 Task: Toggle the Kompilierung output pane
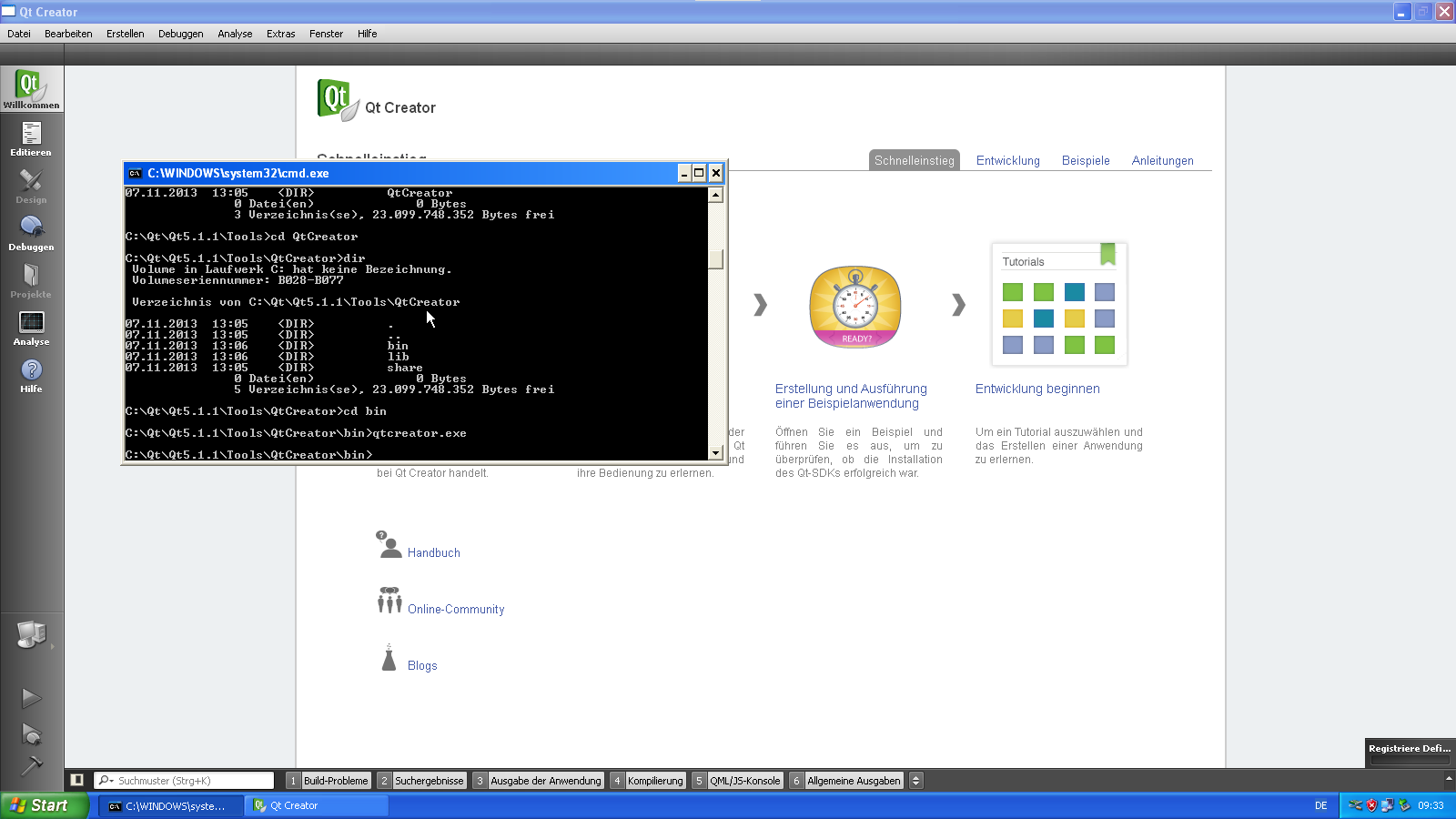[647, 781]
